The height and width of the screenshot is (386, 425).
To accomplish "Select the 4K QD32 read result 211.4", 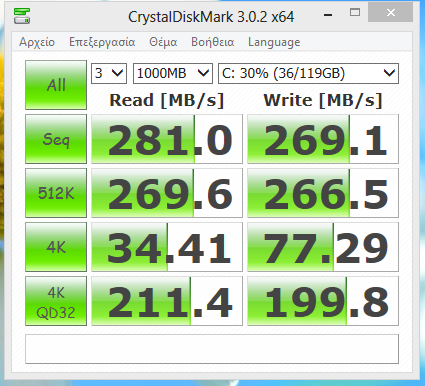I will (167, 301).
